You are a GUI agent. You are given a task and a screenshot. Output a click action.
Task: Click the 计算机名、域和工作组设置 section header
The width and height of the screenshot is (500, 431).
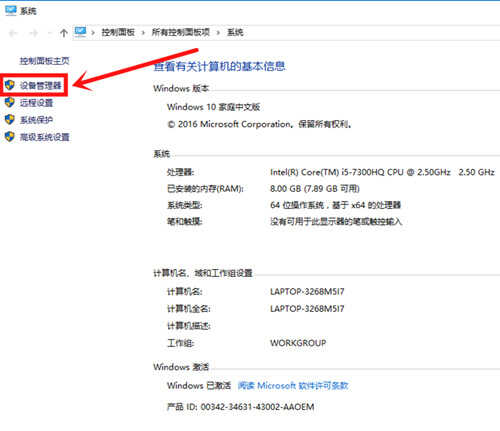[x=203, y=273]
